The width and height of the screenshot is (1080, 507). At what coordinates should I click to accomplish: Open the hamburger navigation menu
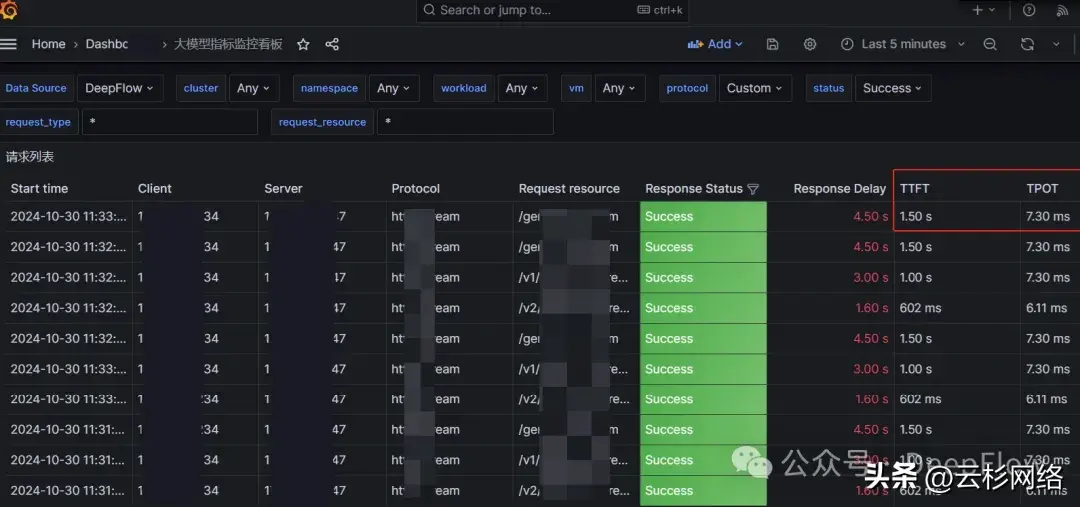[9, 44]
